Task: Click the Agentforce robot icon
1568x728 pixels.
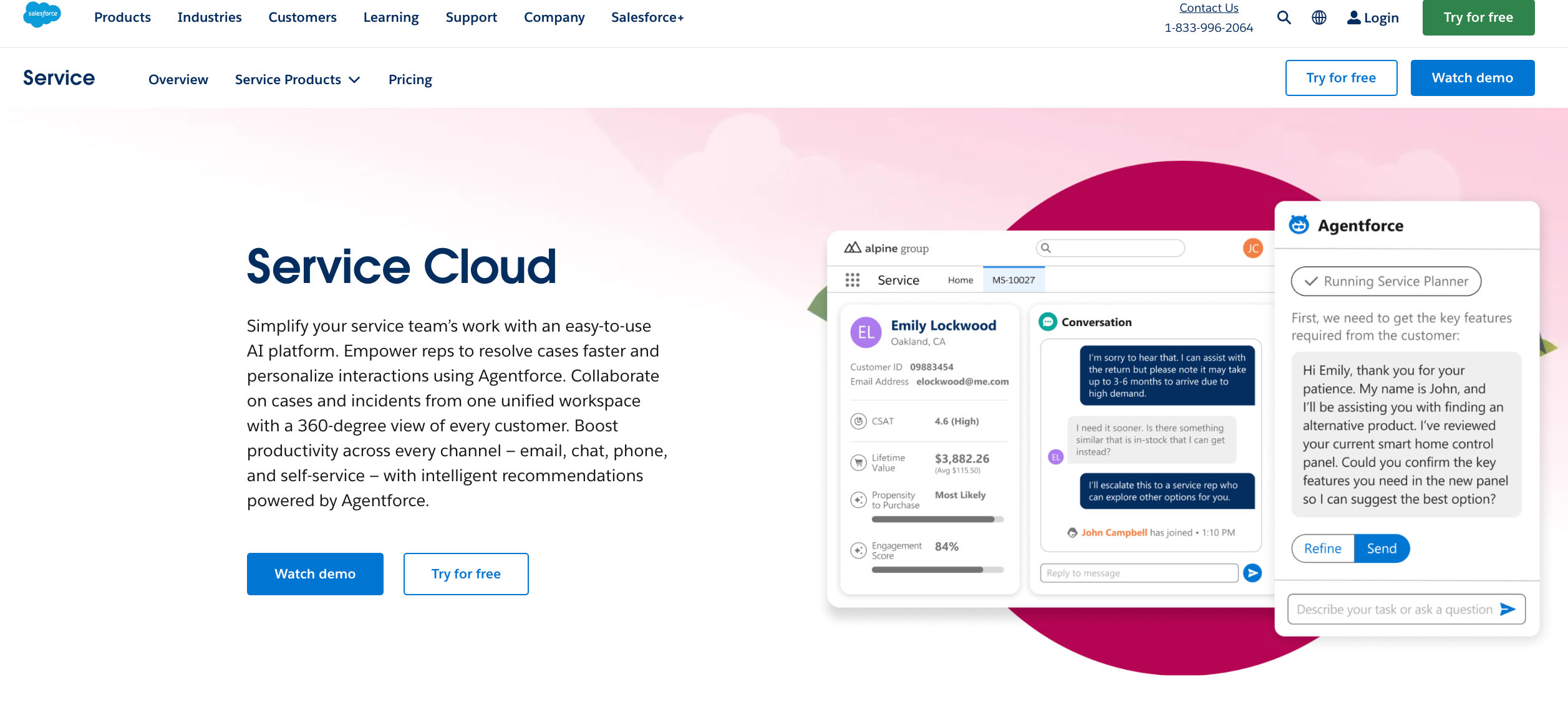Action: [1299, 224]
